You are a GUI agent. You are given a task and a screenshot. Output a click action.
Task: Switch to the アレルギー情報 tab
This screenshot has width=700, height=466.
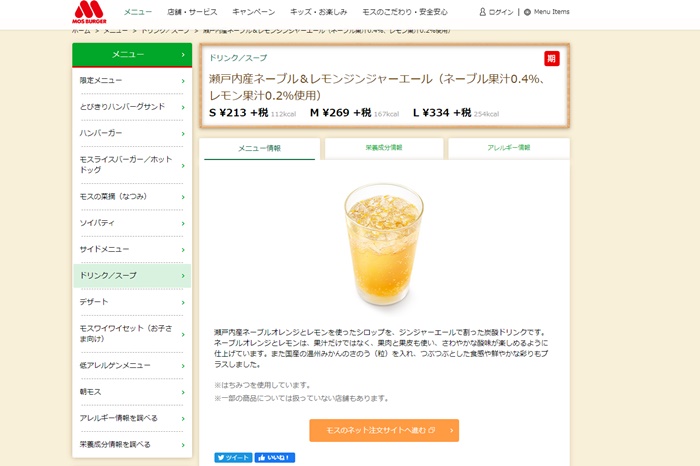[509, 148]
